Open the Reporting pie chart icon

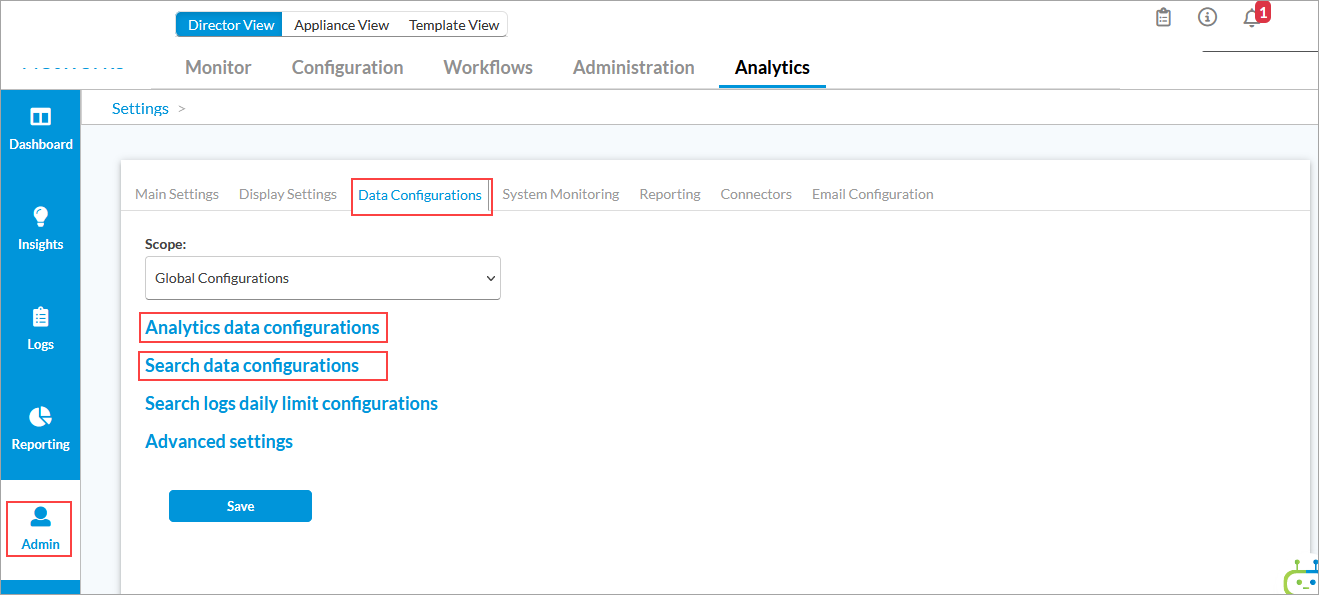pos(40,417)
